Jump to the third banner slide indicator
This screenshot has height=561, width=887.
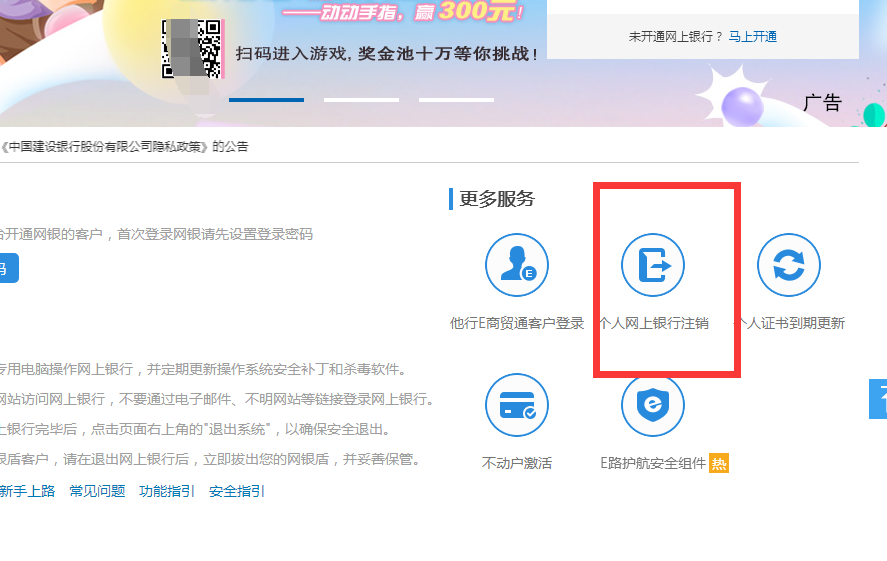[x=456, y=100]
